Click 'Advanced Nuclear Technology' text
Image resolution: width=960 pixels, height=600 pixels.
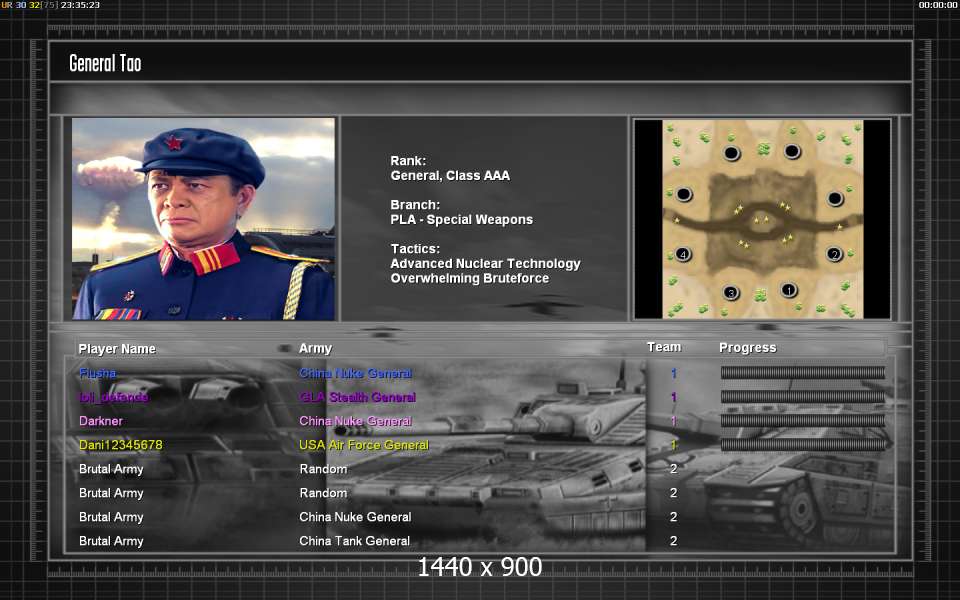tap(486, 264)
